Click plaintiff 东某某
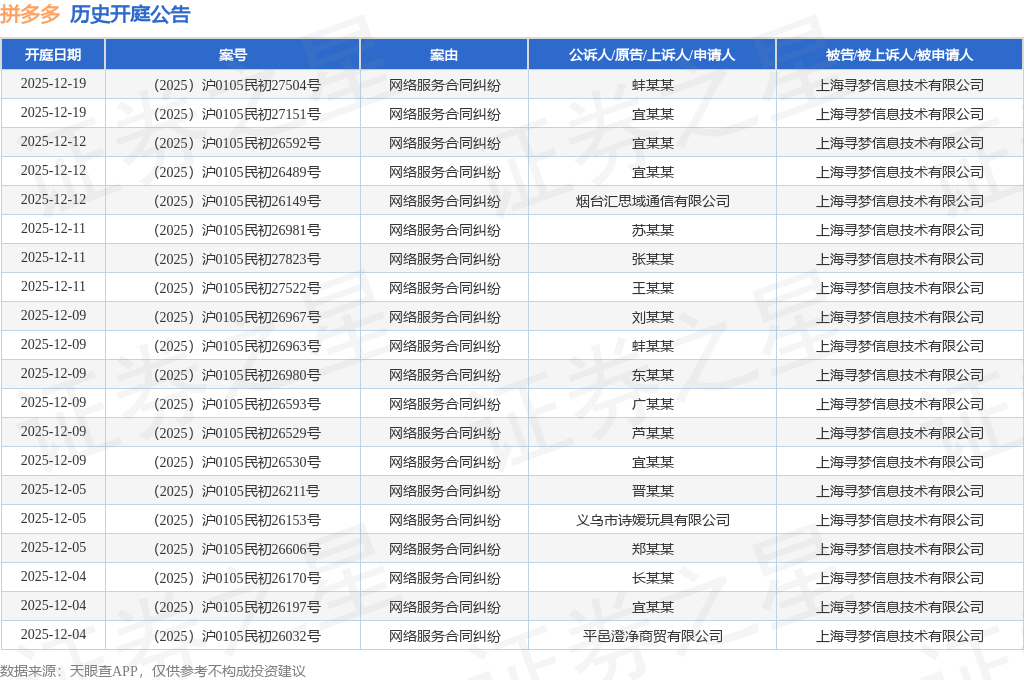This screenshot has height=680, width=1024. [x=652, y=375]
